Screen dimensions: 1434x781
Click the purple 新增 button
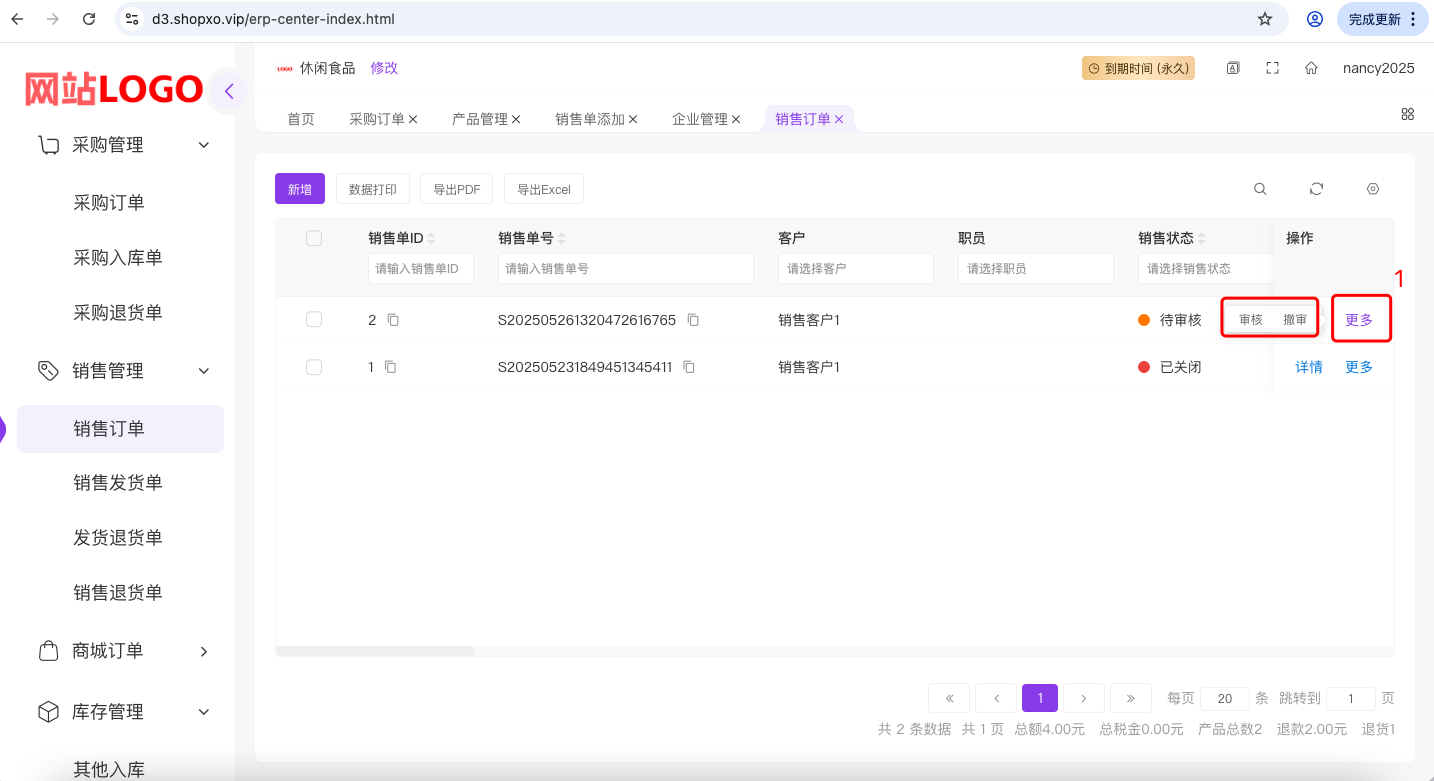click(x=300, y=189)
